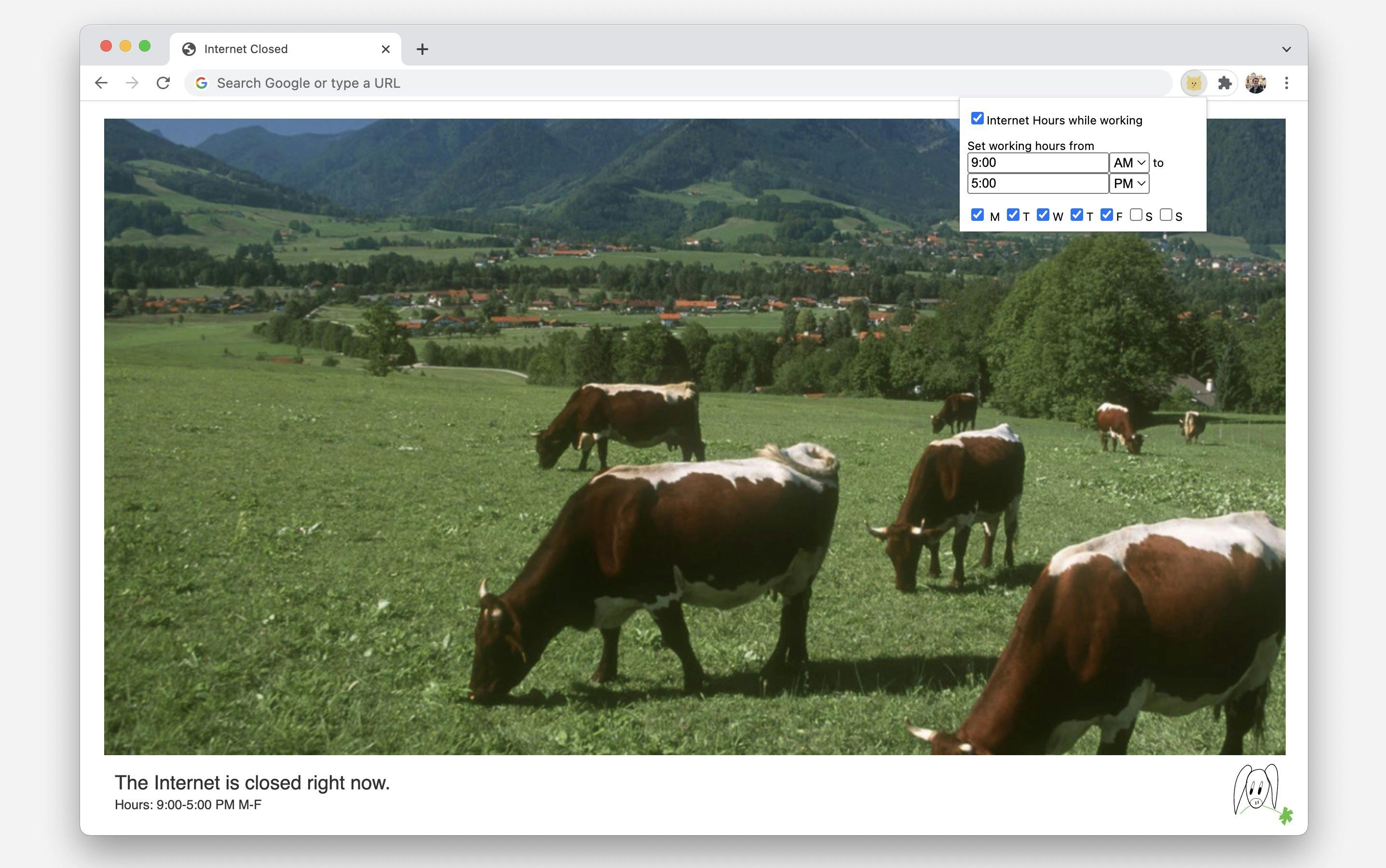Click the globe favicon on Internet Closed tab
Viewport: 1386px width, 868px height.
coord(189,49)
